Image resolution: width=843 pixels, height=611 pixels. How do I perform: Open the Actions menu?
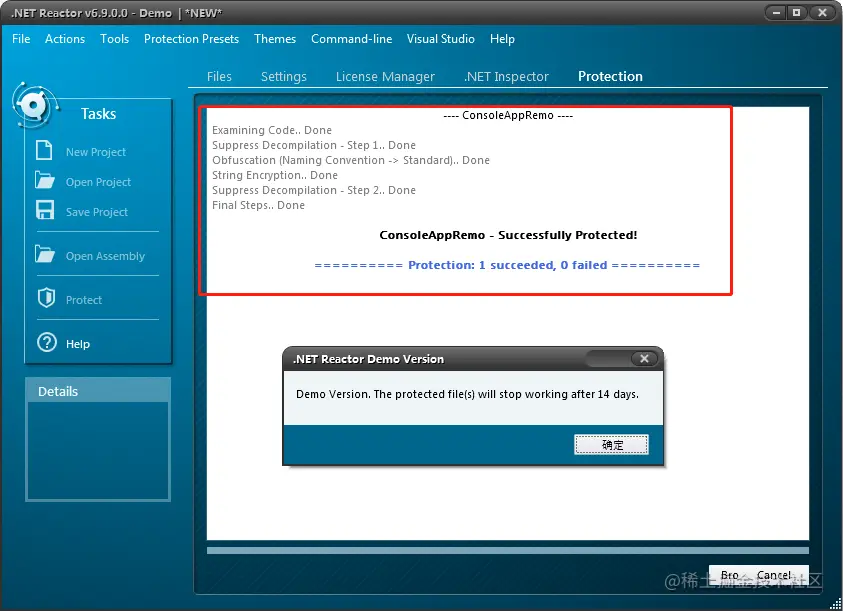65,39
